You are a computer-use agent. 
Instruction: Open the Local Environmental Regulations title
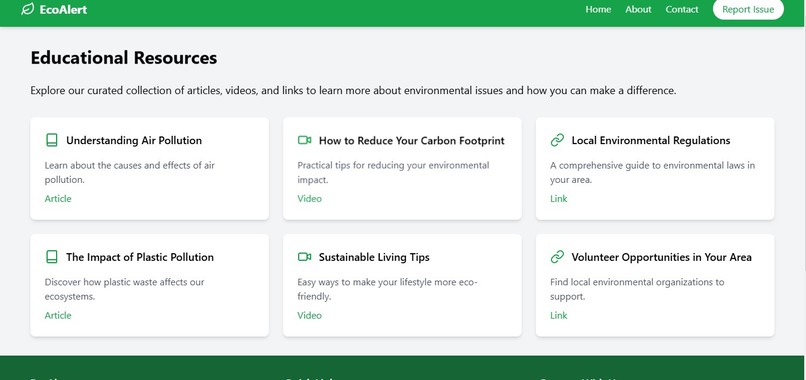tap(651, 140)
